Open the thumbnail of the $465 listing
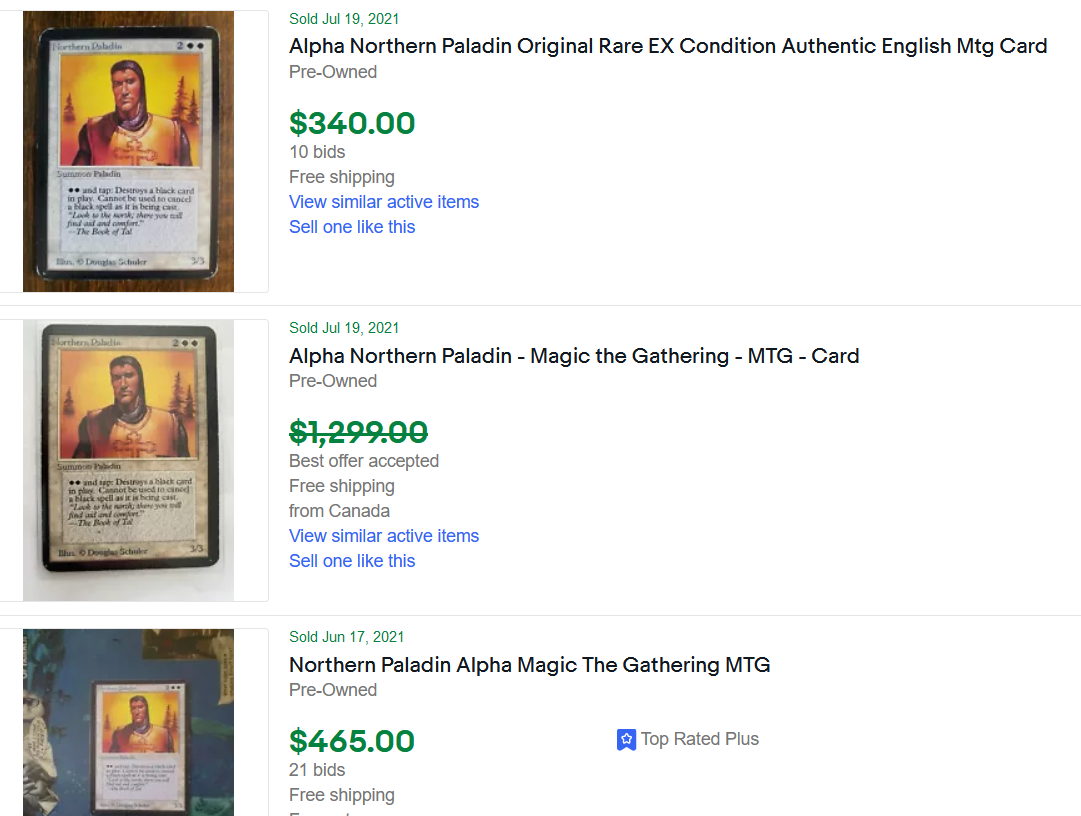 [128, 722]
